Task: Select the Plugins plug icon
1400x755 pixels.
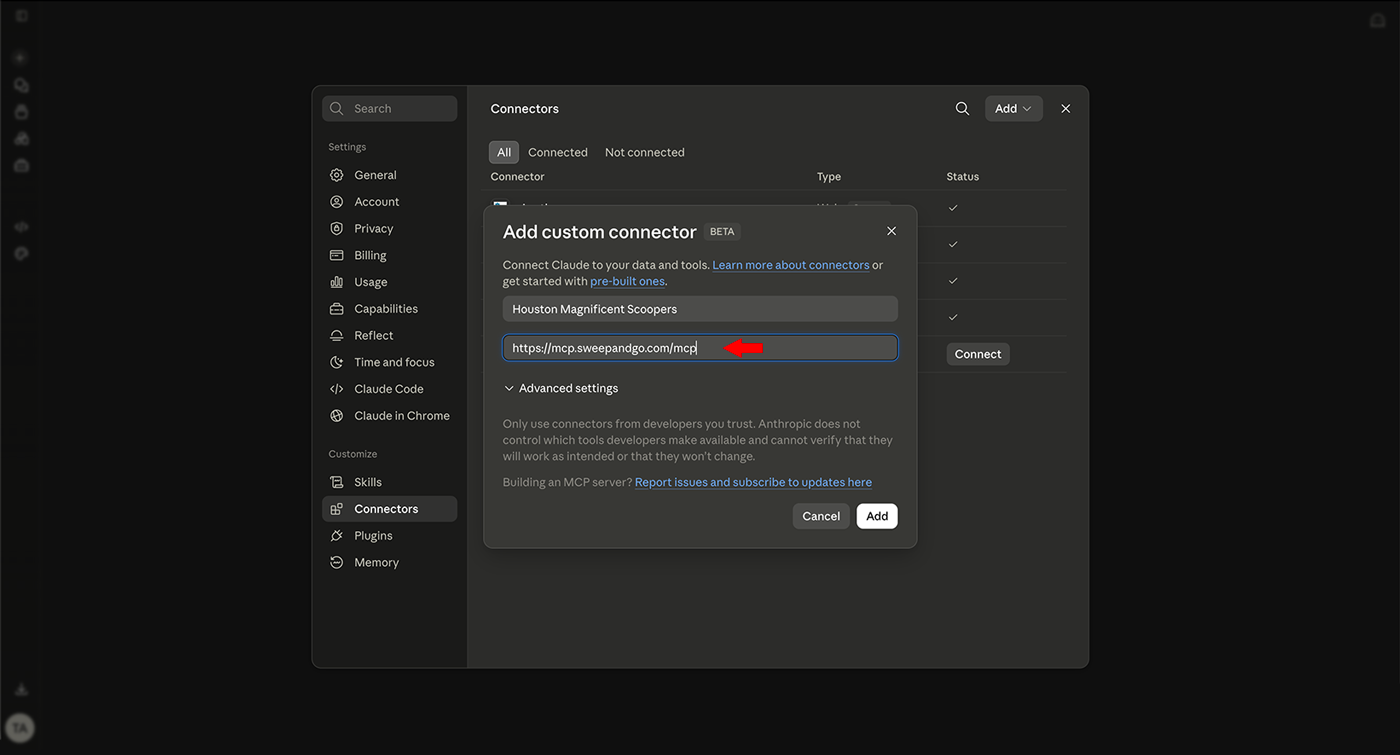Action: click(336, 536)
